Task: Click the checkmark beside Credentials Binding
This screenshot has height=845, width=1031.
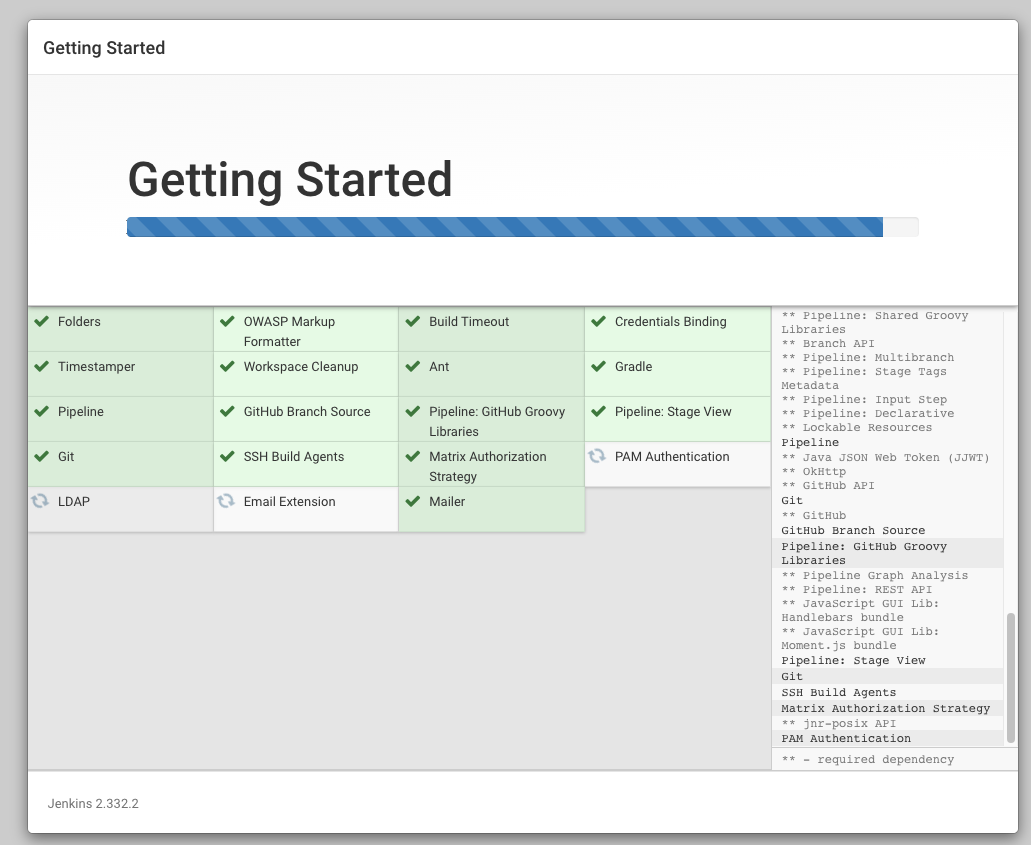Action: 598,322
